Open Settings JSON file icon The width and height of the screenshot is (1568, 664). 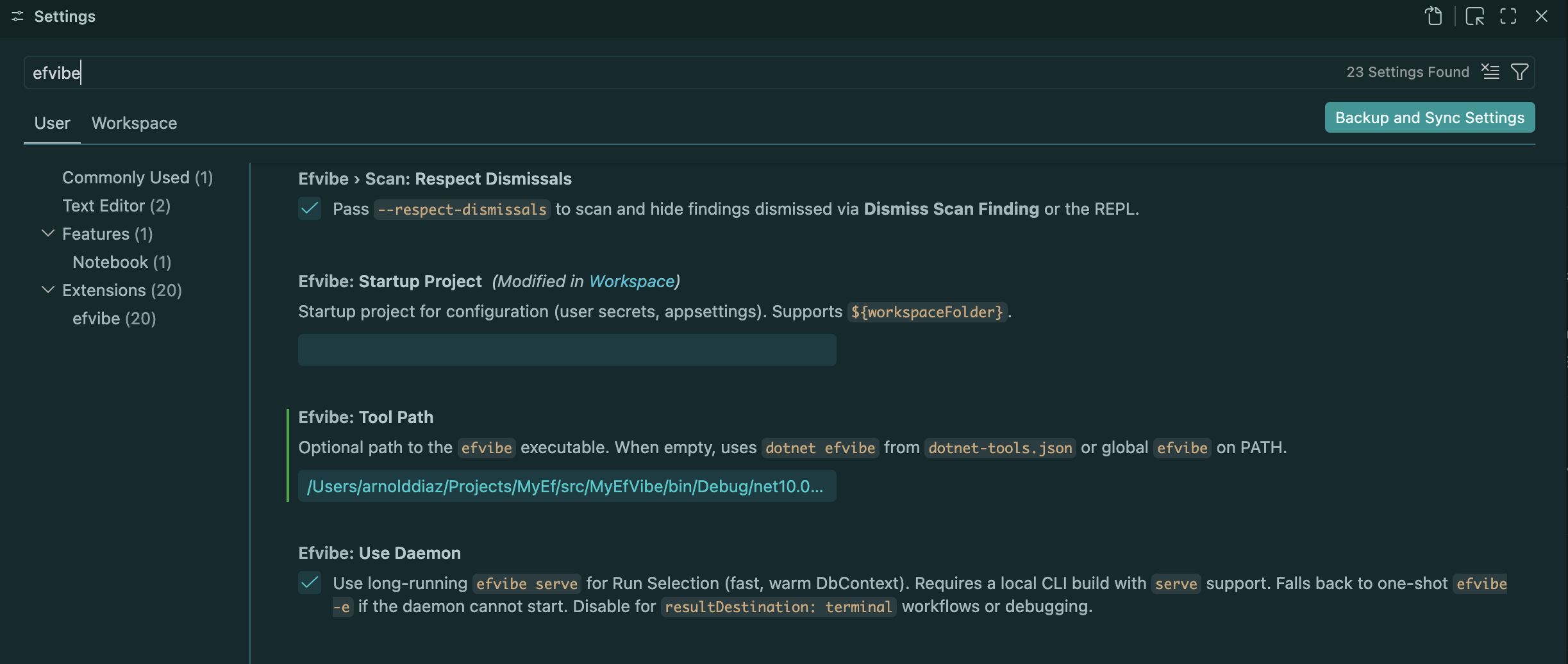pyautogui.click(x=1433, y=16)
